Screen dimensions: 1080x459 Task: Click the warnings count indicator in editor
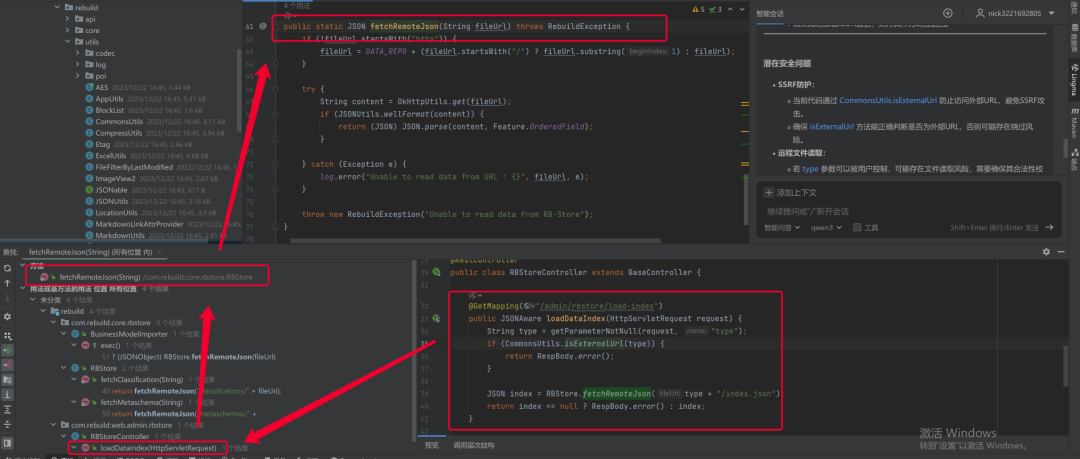click(x=700, y=10)
